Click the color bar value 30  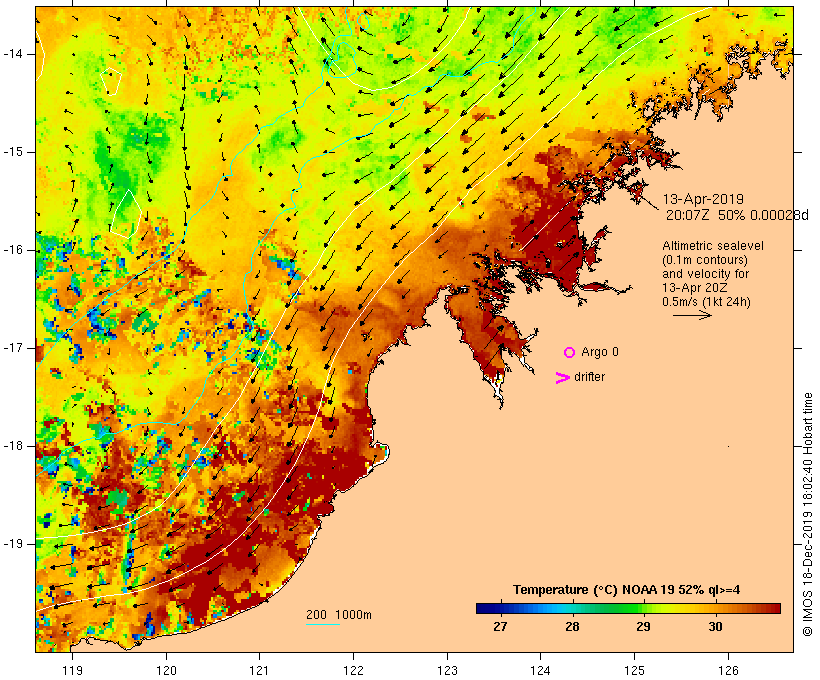(715, 627)
